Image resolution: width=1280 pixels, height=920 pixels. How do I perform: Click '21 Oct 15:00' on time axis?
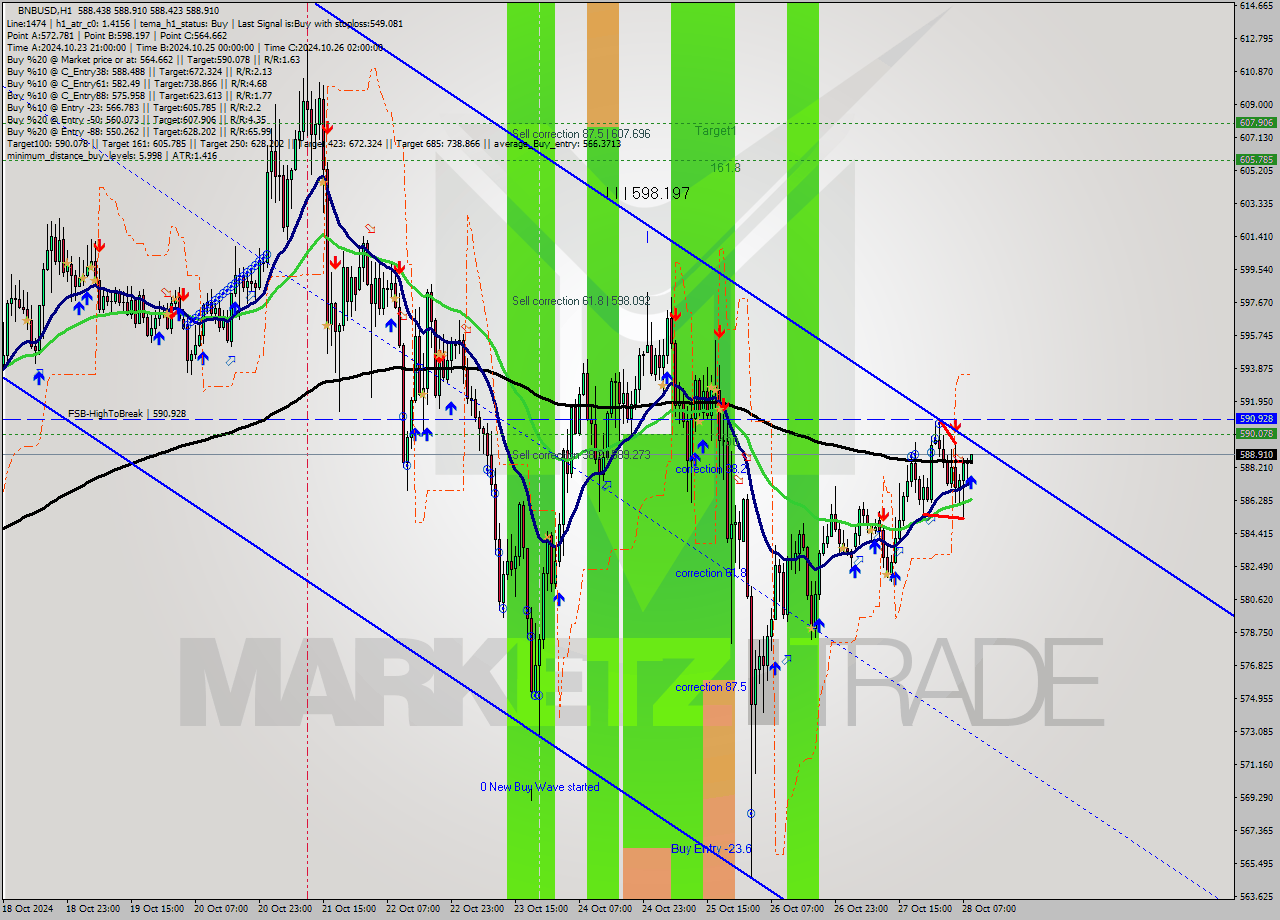click(x=348, y=909)
